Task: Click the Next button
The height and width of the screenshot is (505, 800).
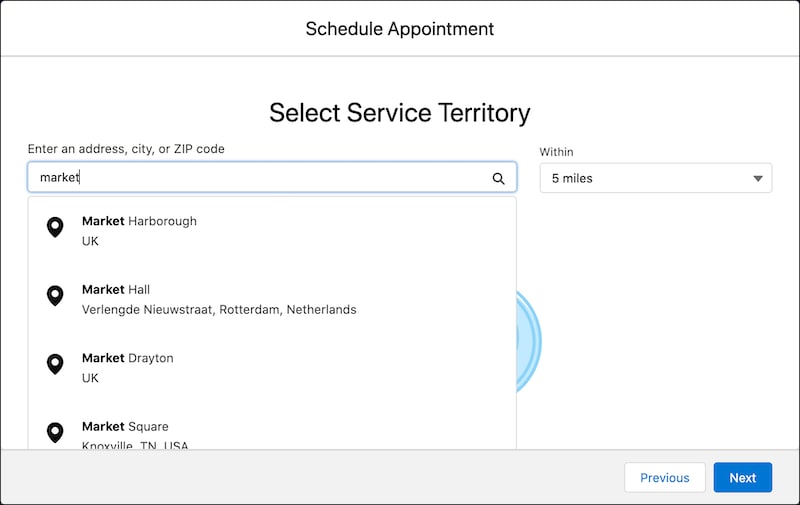Action: tap(742, 477)
